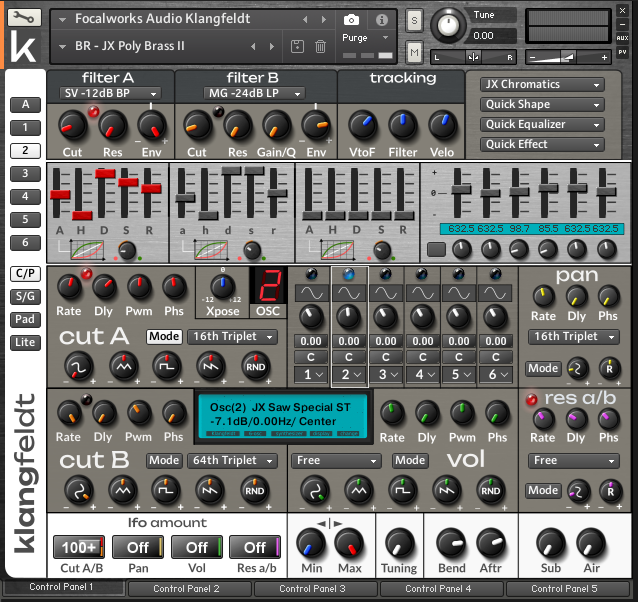
Task: Toggle the Pan lfo amount Off button
Action: point(137,547)
